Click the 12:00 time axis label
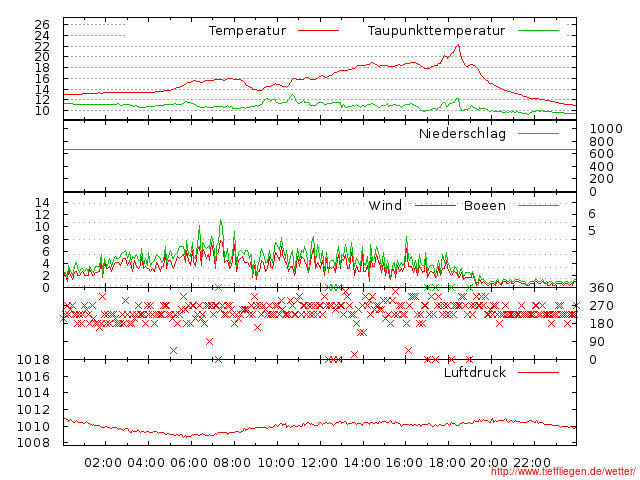This screenshot has width=640, height=480. 319,463
